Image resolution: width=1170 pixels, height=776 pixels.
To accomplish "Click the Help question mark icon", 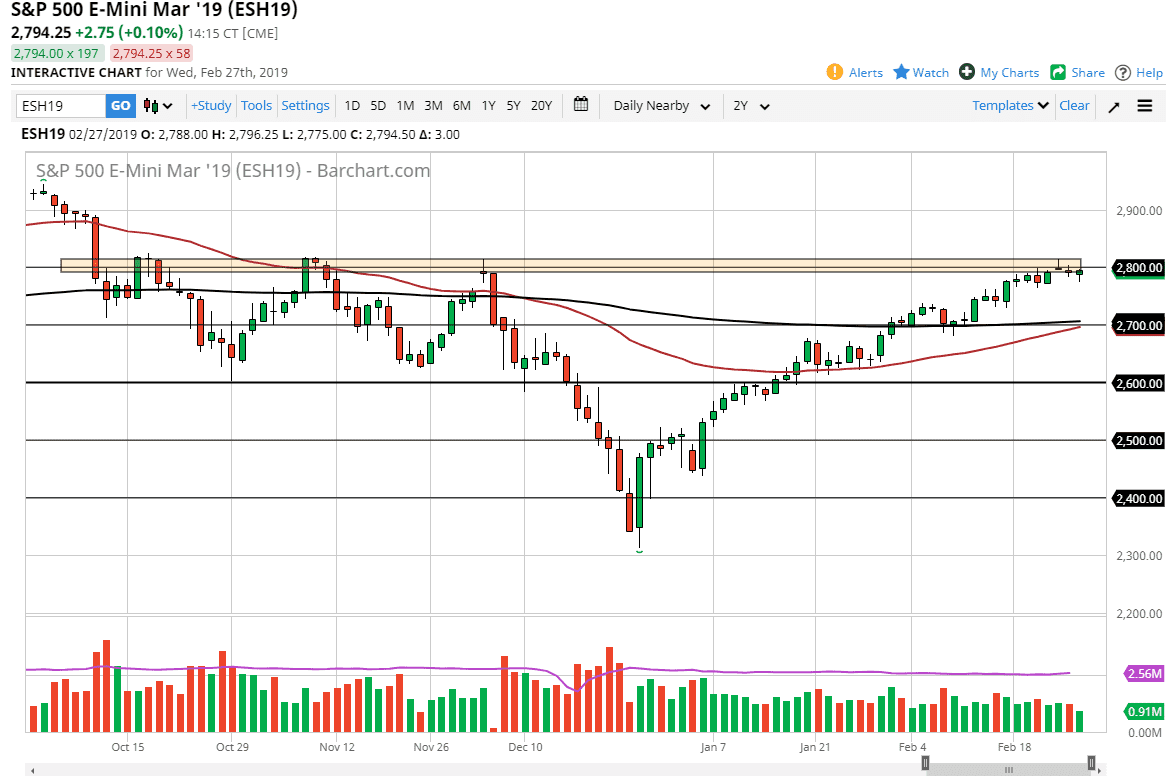I will (x=1122, y=72).
